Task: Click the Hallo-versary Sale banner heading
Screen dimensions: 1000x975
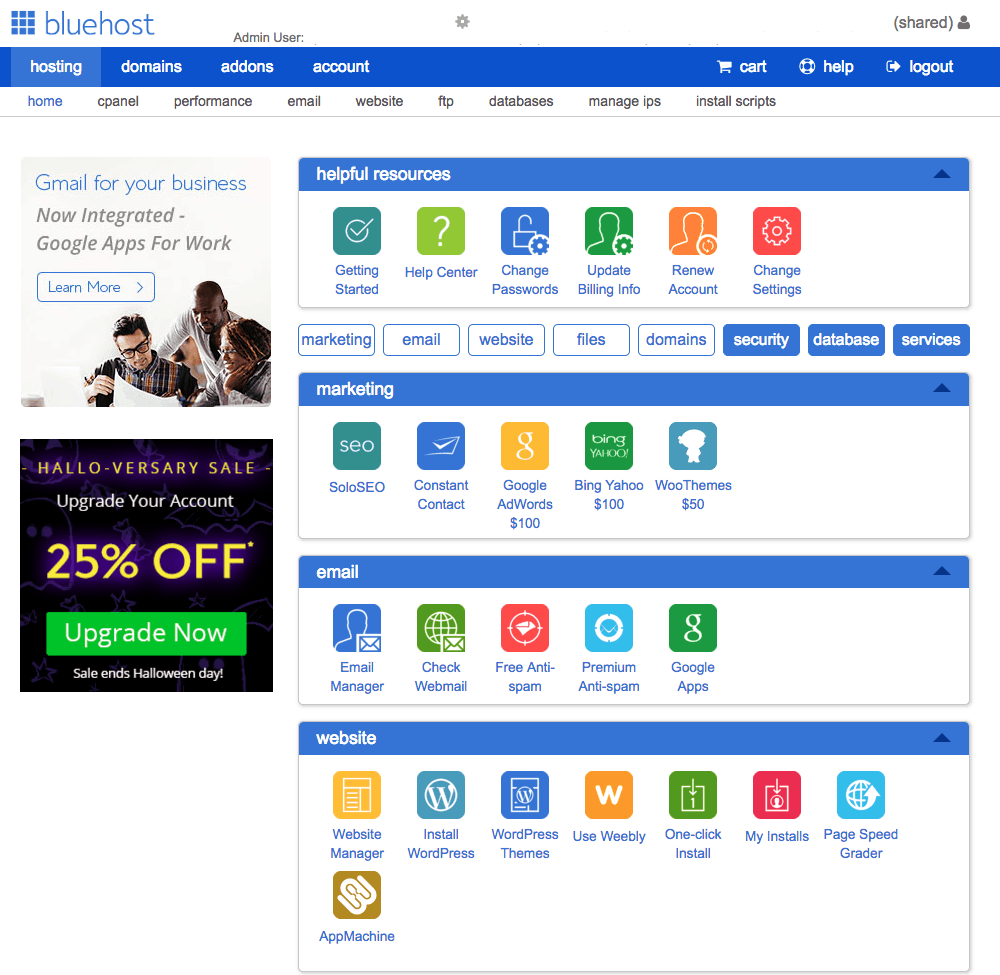Action: coord(146,468)
